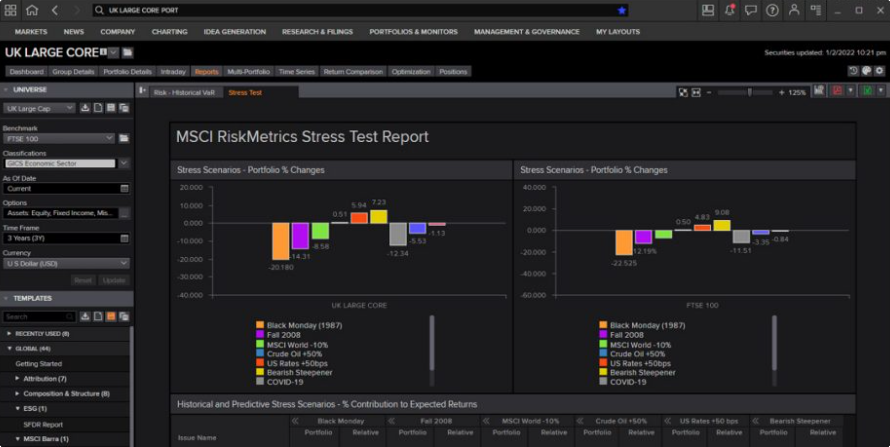The height and width of the screenshot is (447, 890).
Task: Open the notifications bell icon
Action: point(730,10)
